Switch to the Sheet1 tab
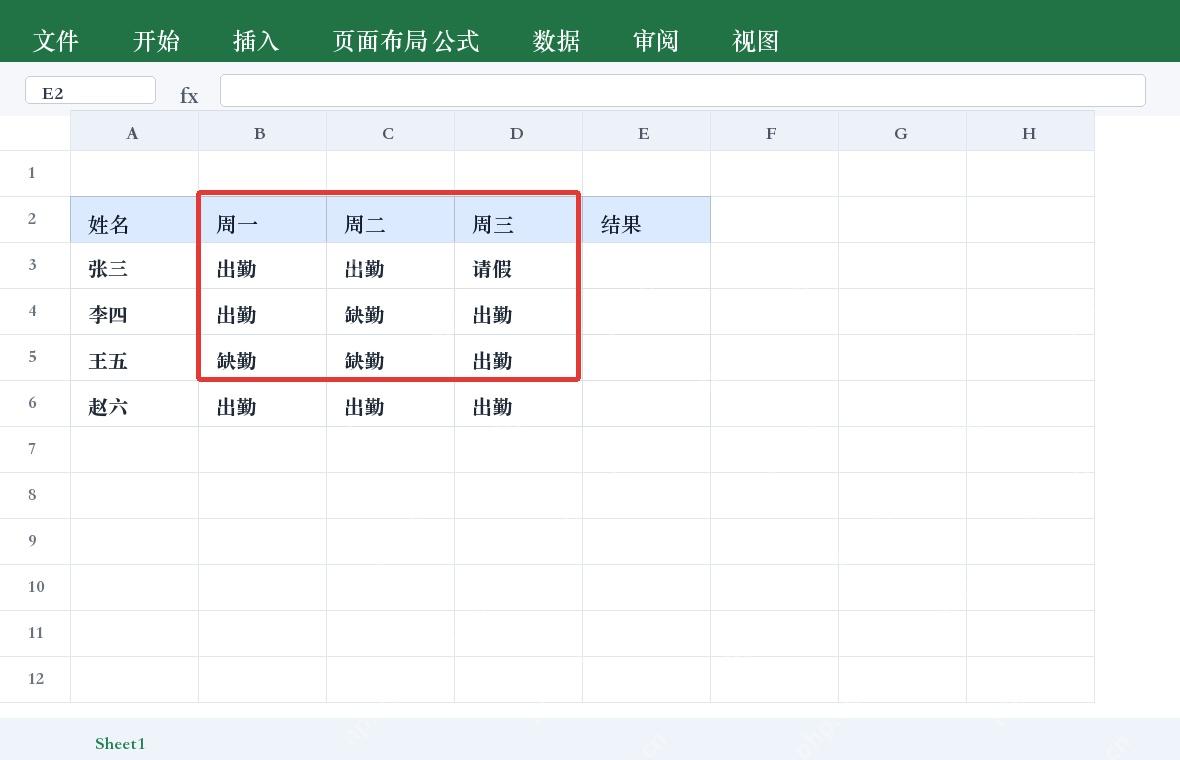 coord(120,743)
